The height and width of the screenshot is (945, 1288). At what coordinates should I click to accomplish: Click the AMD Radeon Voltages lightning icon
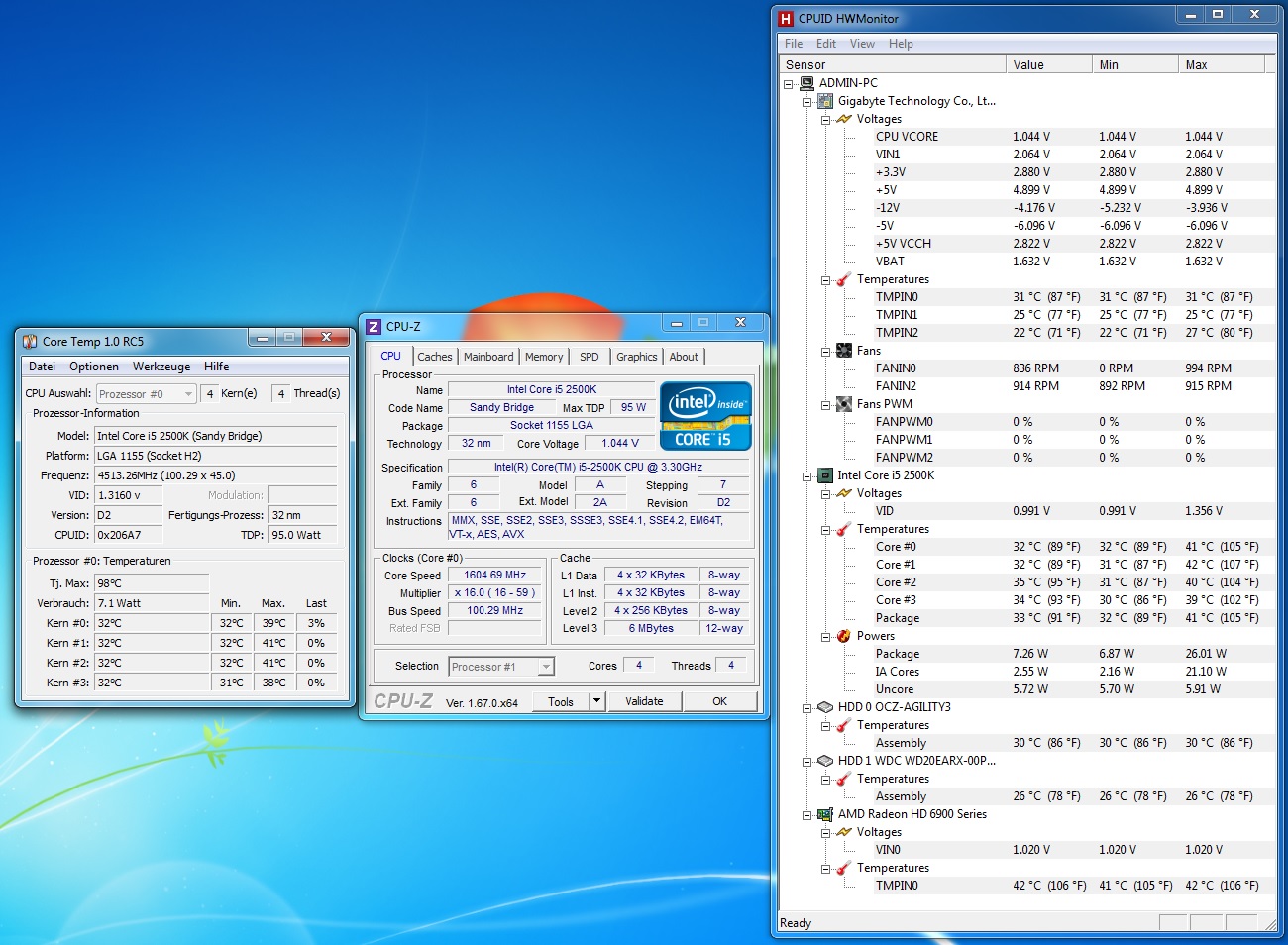[x=844, y=832]
